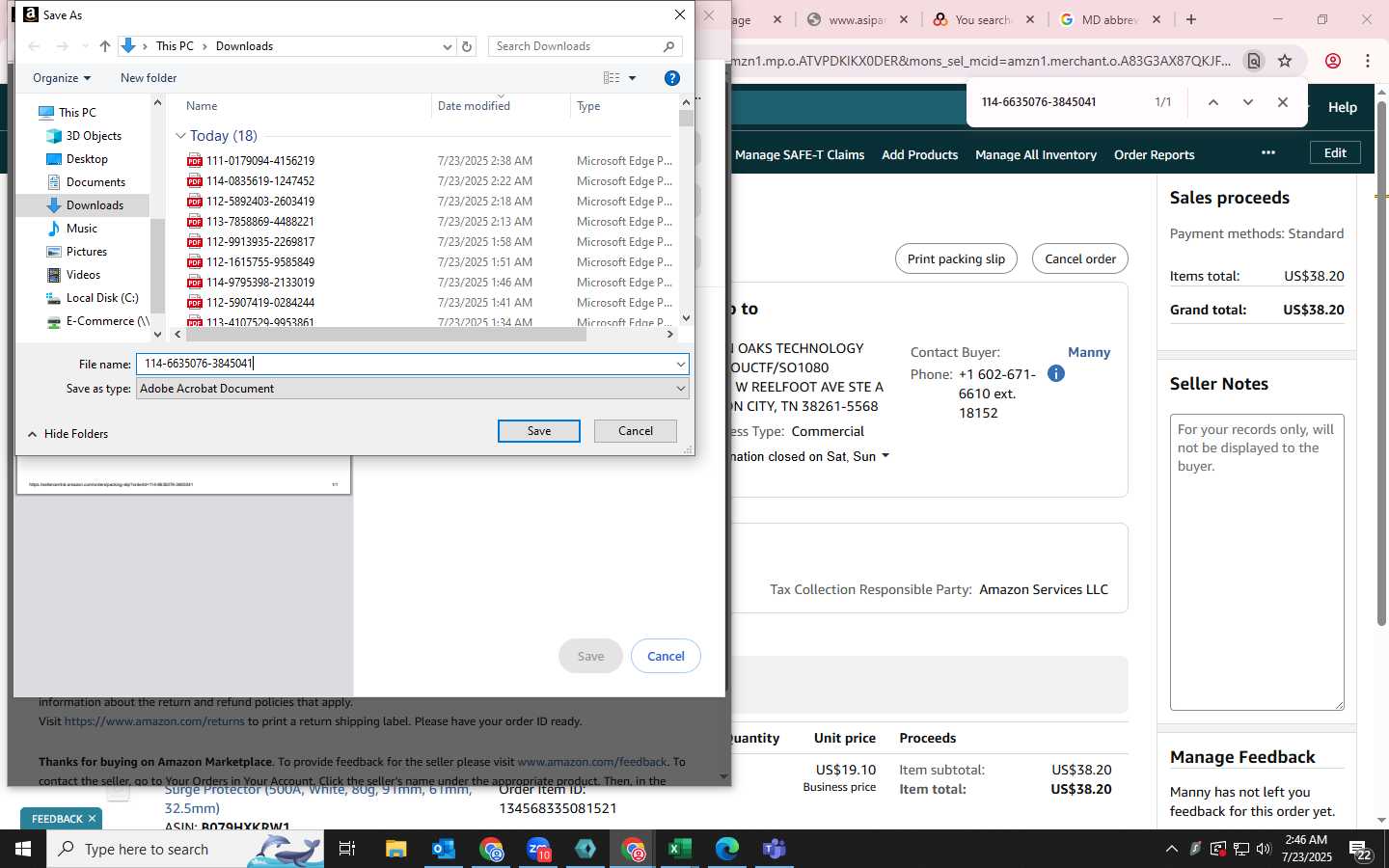1389x868 pixels.
Task: Select Music folder in tree
Action: tap(82, 229)
